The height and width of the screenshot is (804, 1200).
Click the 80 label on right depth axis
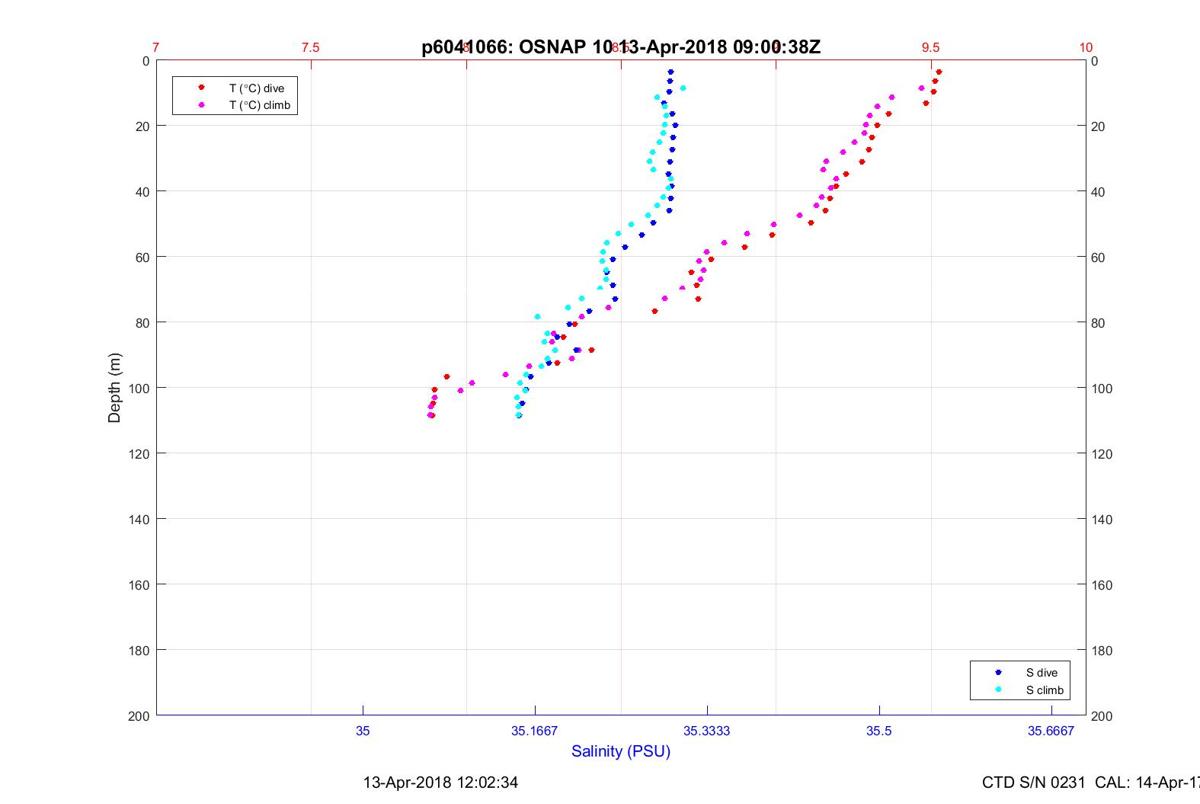pyautogui.click(x=1098, y=323)
